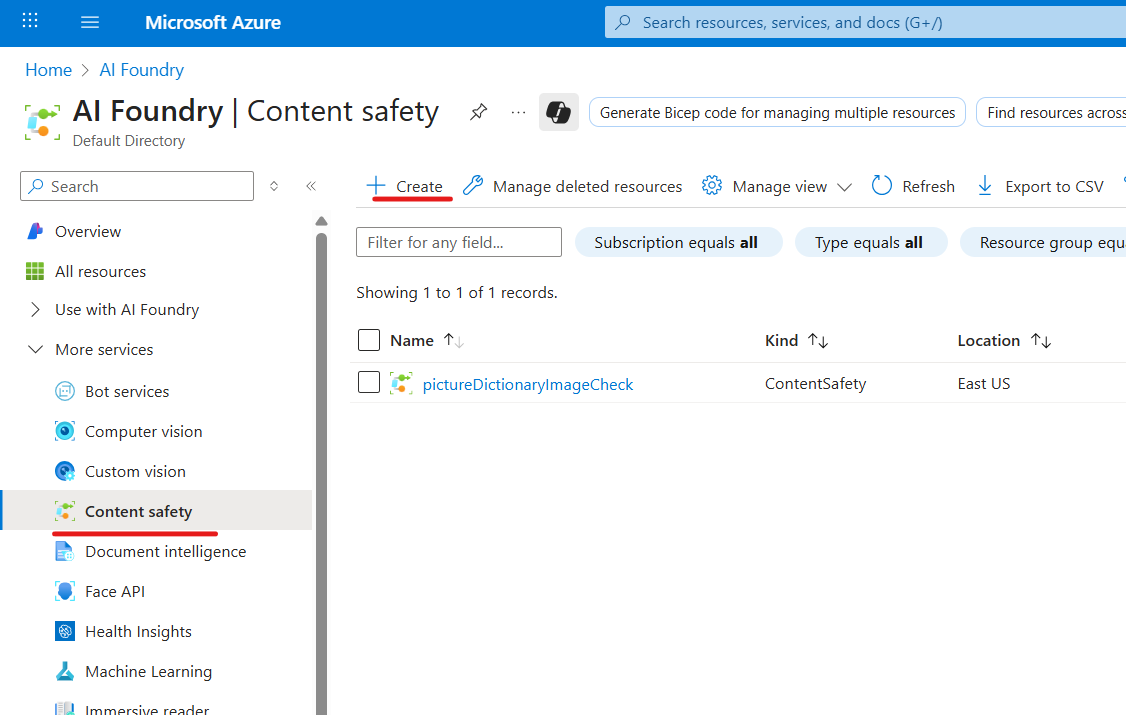The width and height of the screenshot is (1126, 715).
Task: Sort the table by Location column
Action: click(1004, 340)
